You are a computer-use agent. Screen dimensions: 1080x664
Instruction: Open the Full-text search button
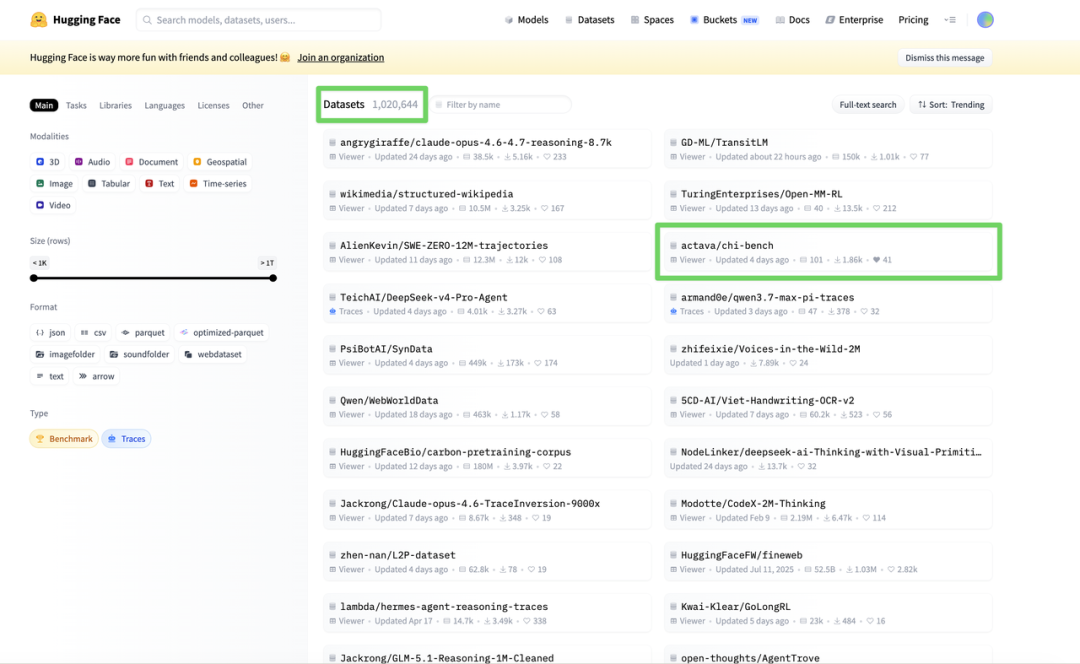(x=868, y=105)
